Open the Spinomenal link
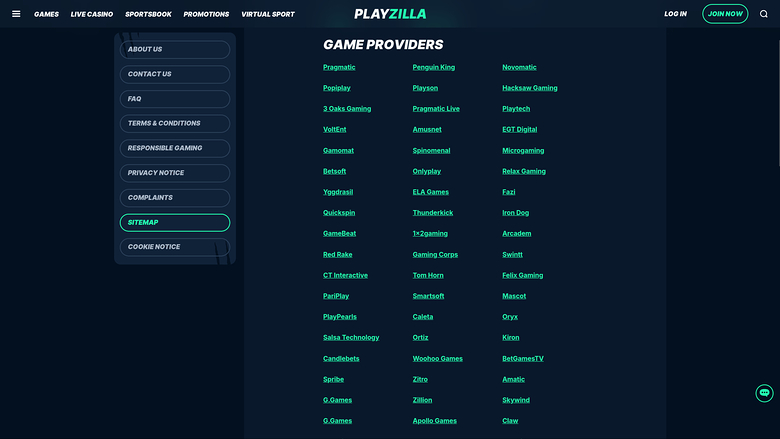Image resolution: width=780 pixels, height=439 pixels. (x=431, y=151)
